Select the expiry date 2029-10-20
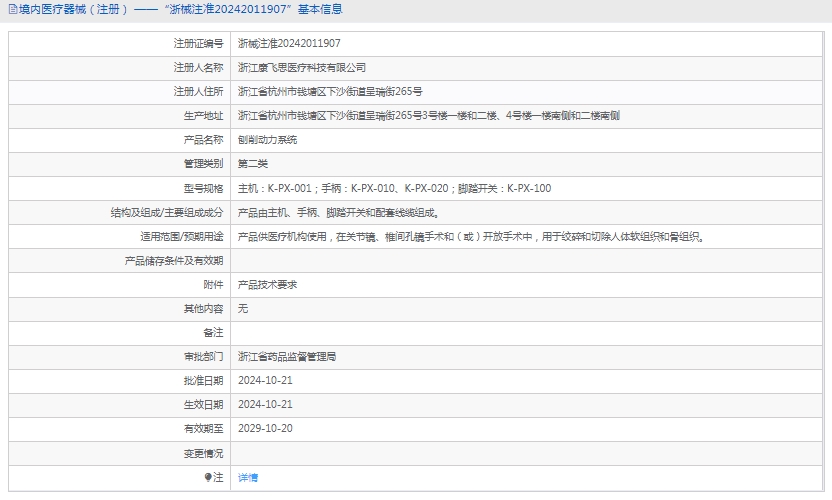The height and width of the screenshot is (500, 832). tap(265, 428)
